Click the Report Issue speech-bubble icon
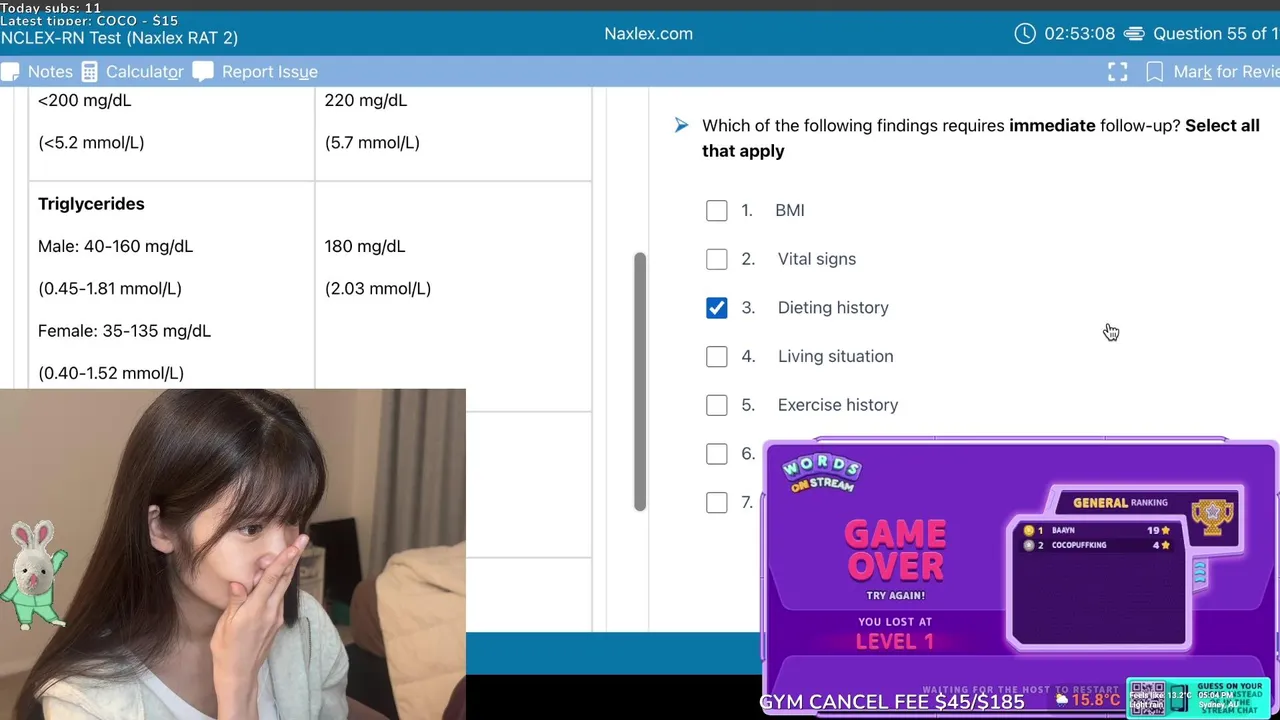The height and width of the screenshot is (720, 1280). point(203,72)
